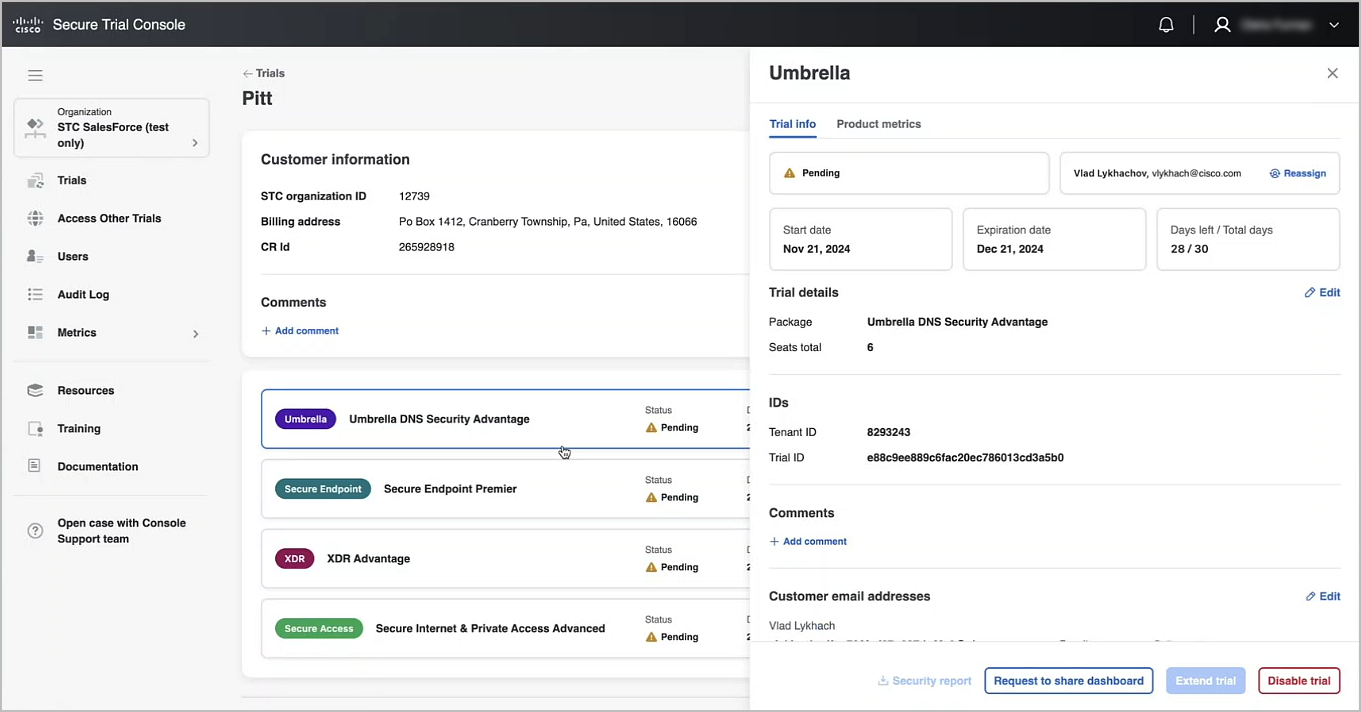This screenshot has height=712, width=1361.
Task: Open Documentation in sidebar
Action: pos(98,467)
